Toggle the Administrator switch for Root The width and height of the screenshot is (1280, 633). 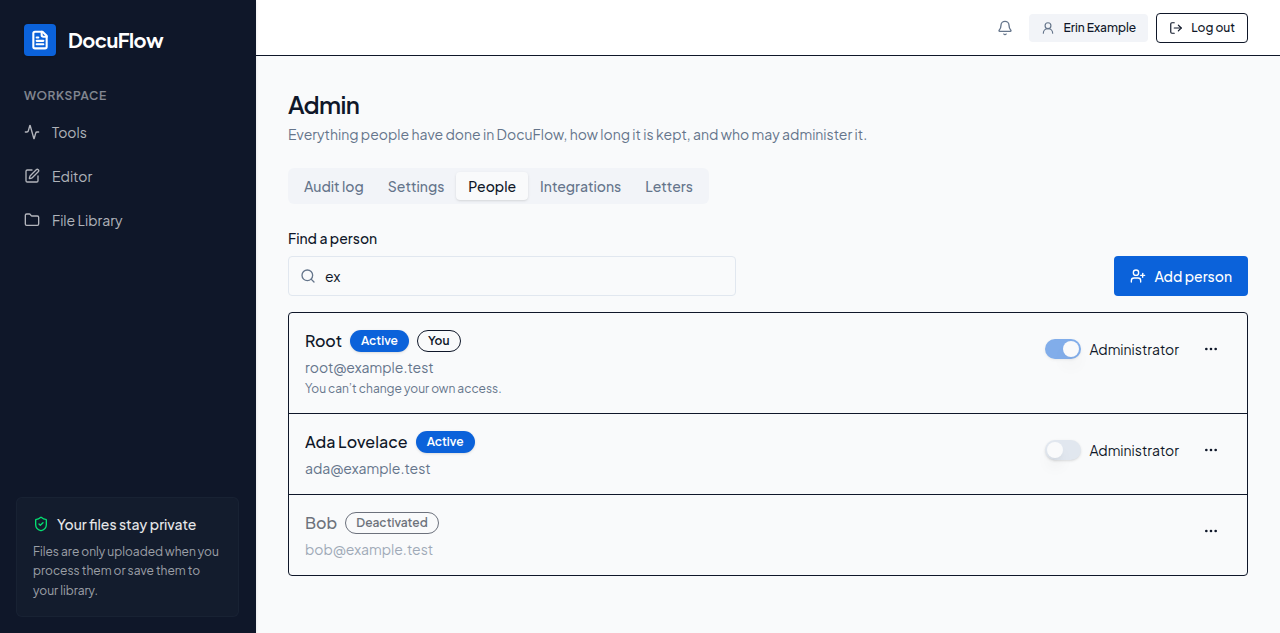click(x=1063, y=349)
